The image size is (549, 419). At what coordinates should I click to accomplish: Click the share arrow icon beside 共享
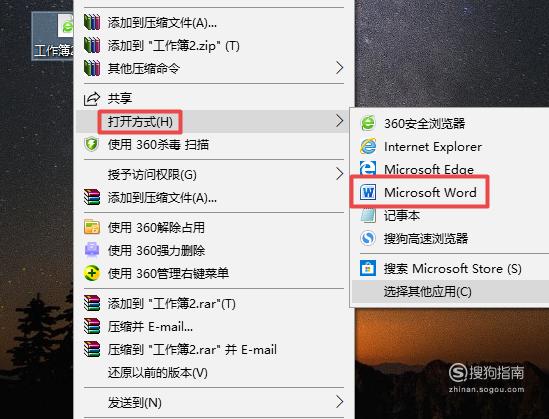click(x=92, y=98)
